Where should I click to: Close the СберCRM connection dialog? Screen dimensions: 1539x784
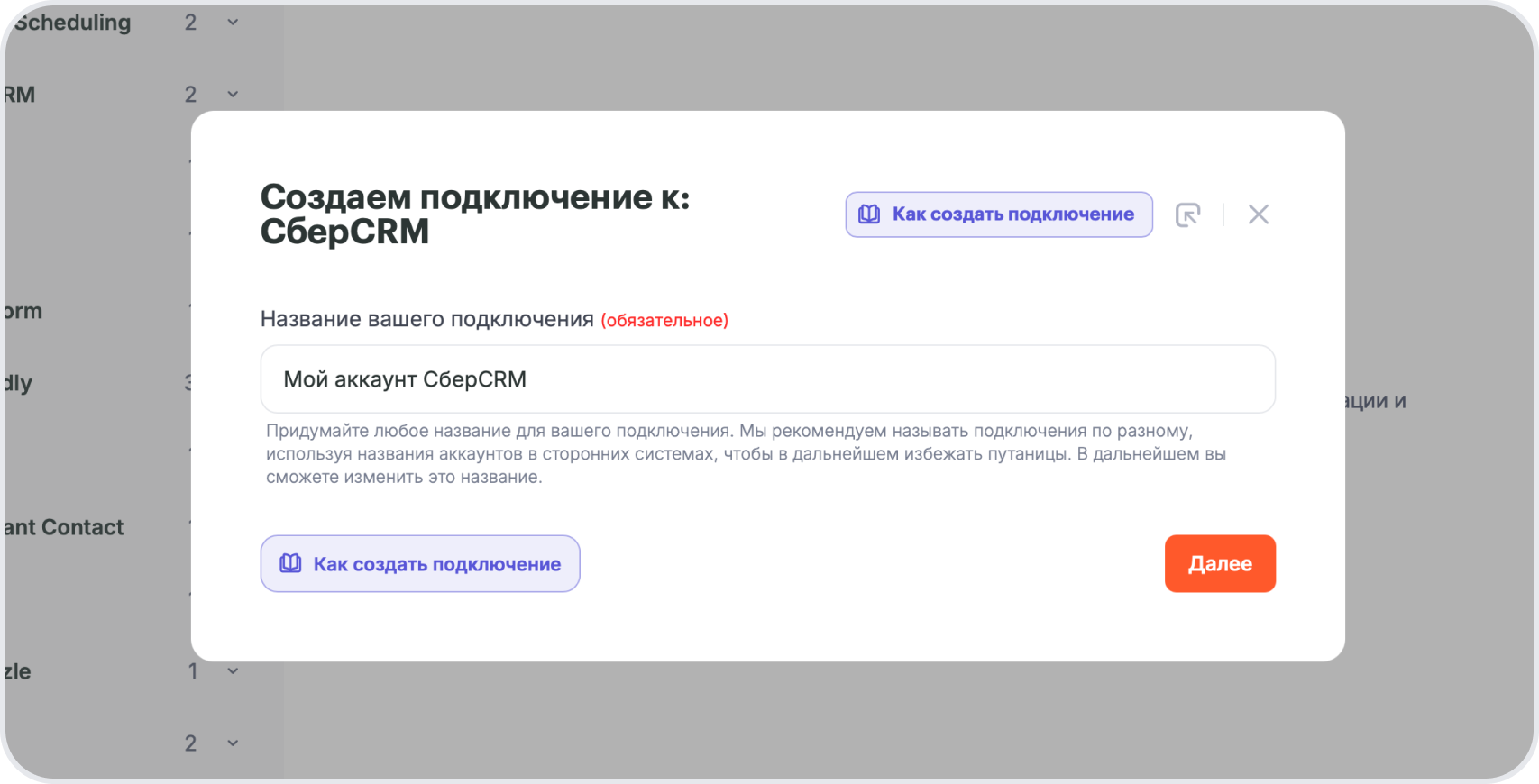tap(1258, 214)
